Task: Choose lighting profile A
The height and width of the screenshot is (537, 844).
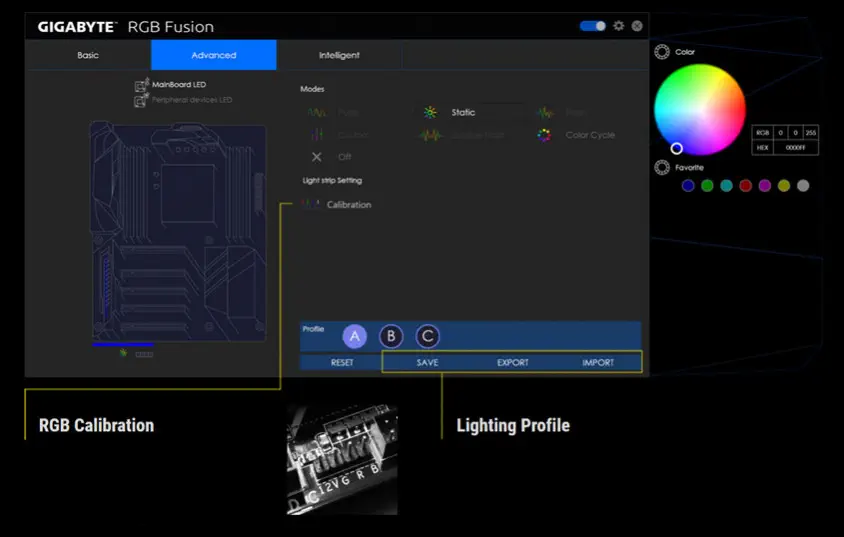Action: 355,336
